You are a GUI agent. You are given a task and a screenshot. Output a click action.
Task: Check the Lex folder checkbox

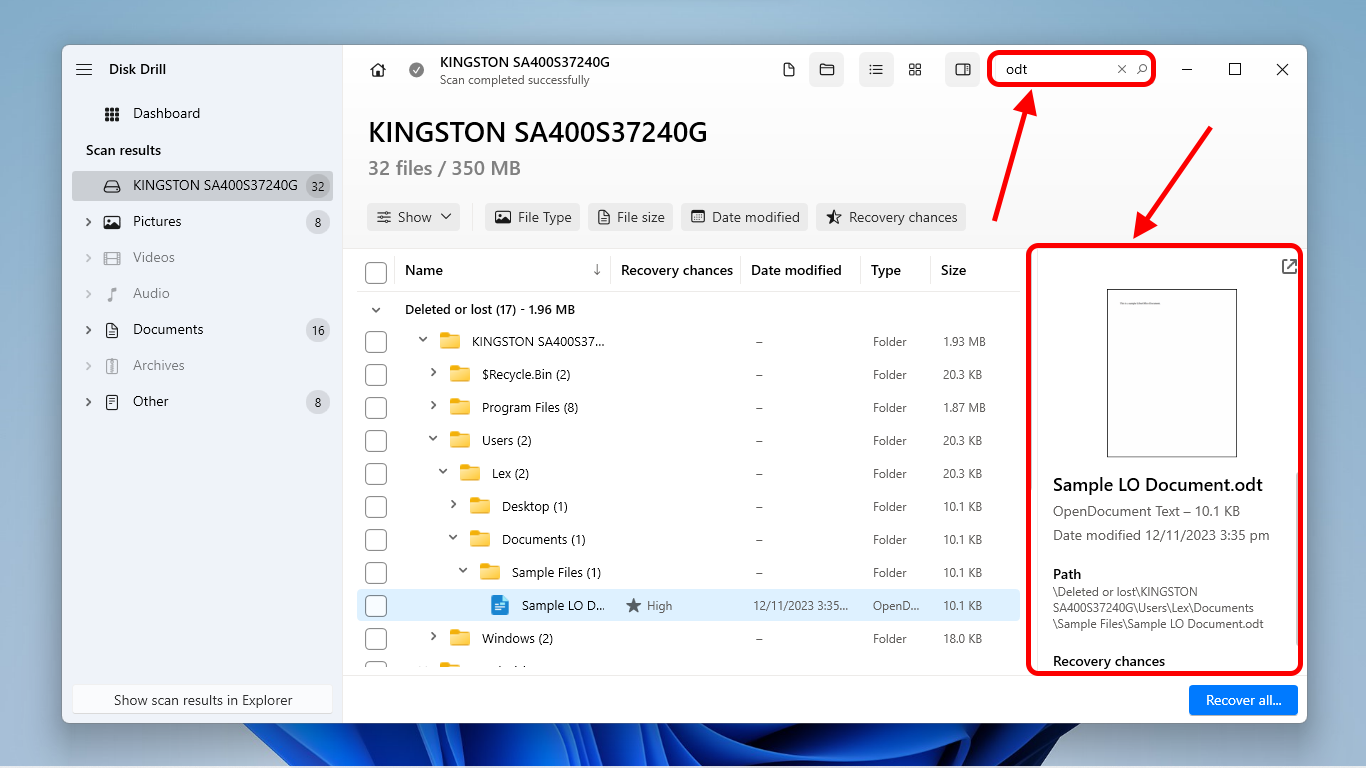[x=376, y=474]
